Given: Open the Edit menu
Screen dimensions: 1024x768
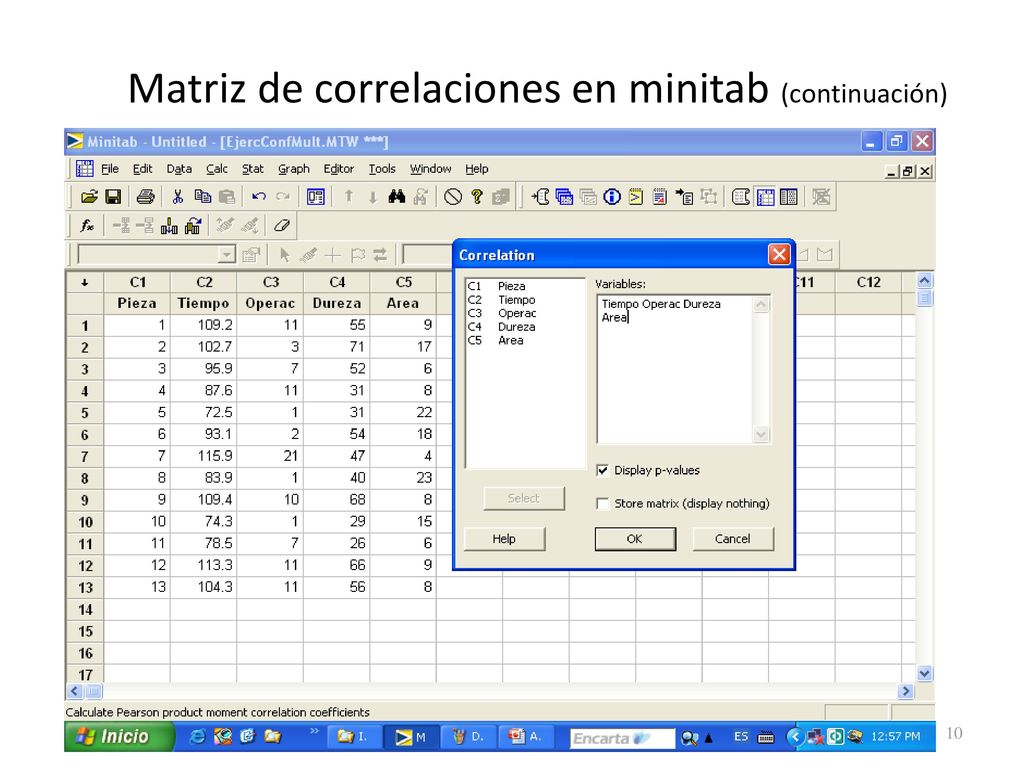Looking at the screenshot, I should [142, 169].
